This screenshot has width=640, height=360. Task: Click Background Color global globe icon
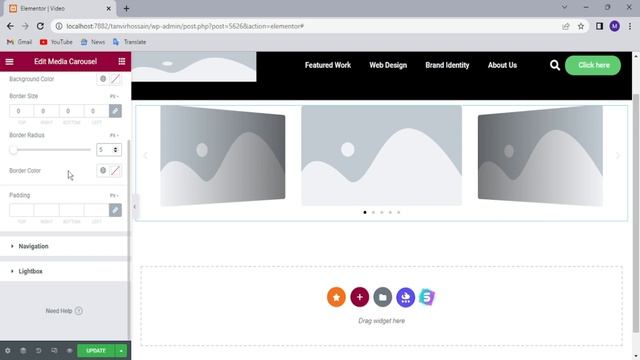(x=103, y=79)
